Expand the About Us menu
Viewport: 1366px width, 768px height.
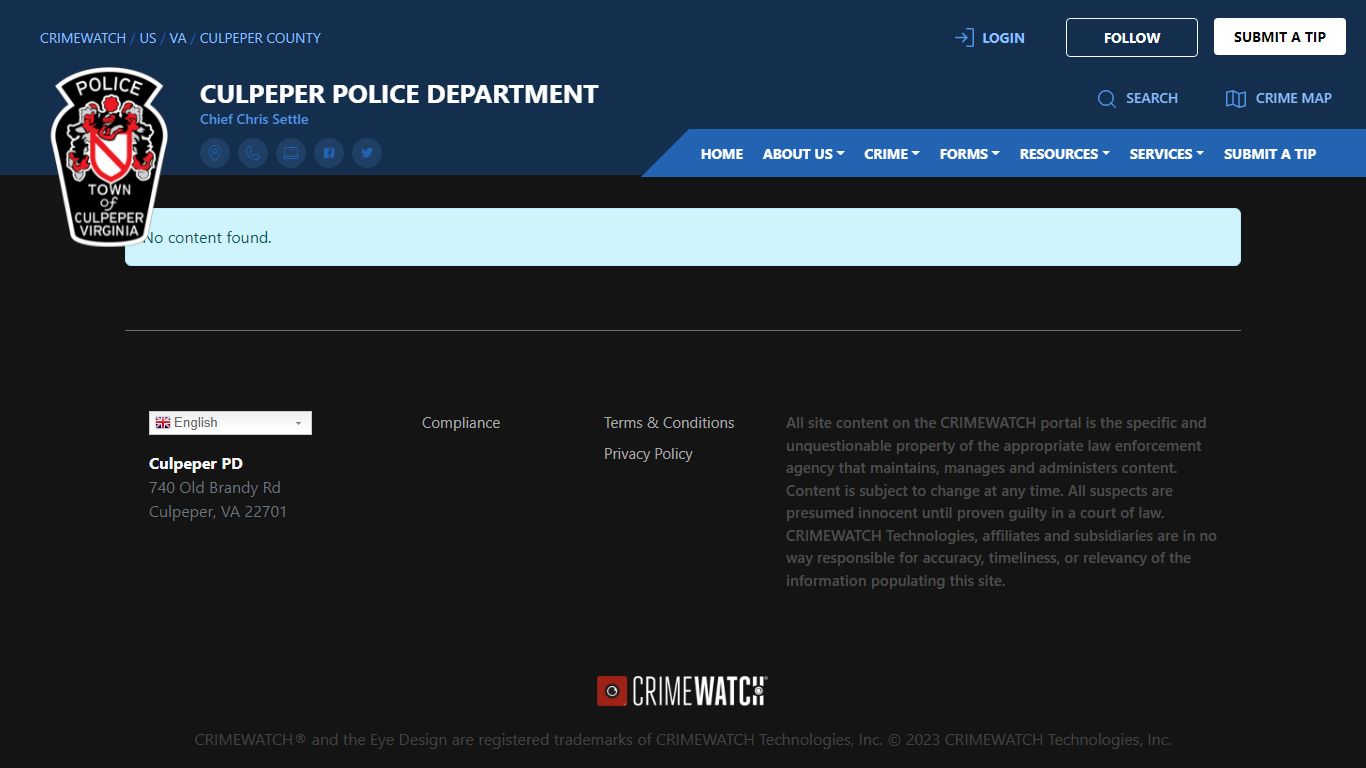804,154
